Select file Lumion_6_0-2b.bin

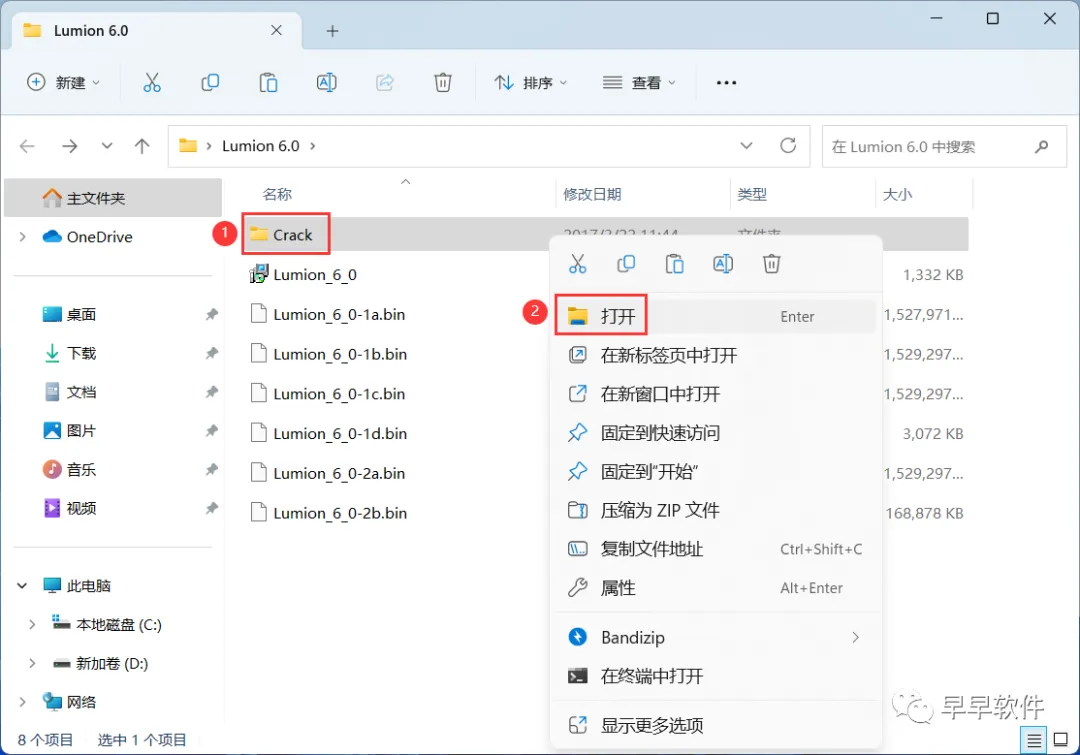coord(329,513)
